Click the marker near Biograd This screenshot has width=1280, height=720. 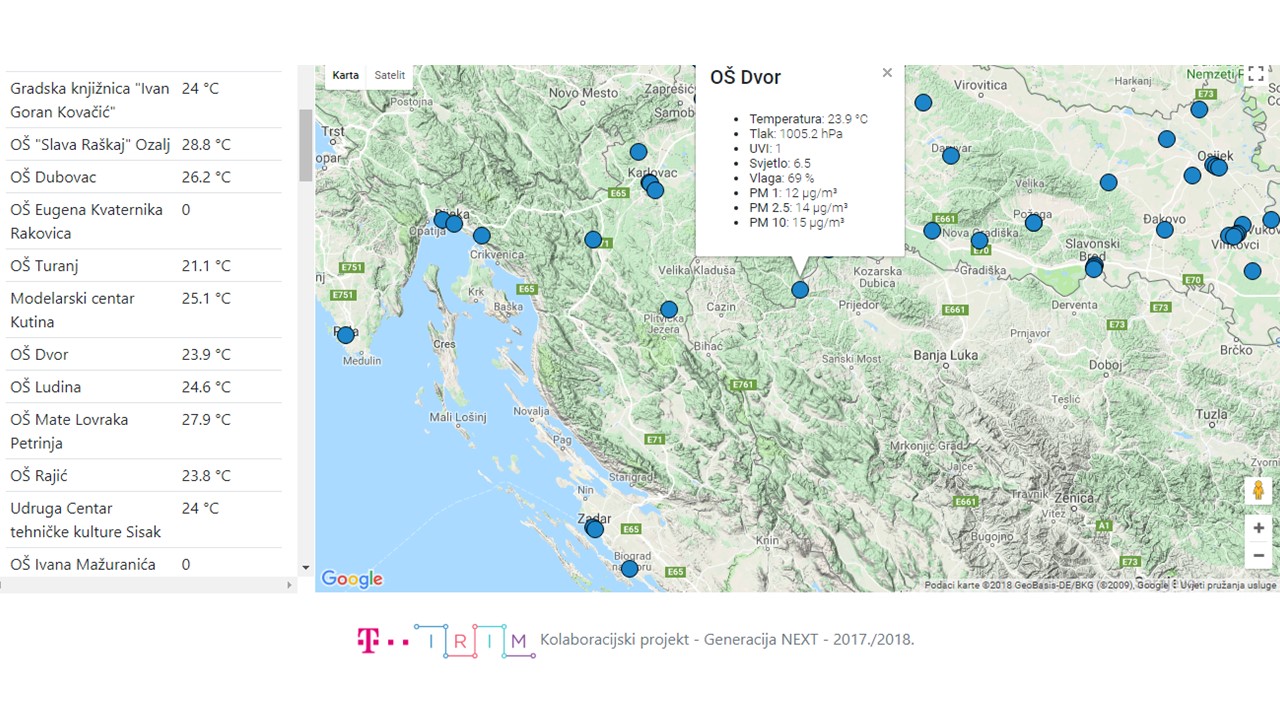pos(629,569)
